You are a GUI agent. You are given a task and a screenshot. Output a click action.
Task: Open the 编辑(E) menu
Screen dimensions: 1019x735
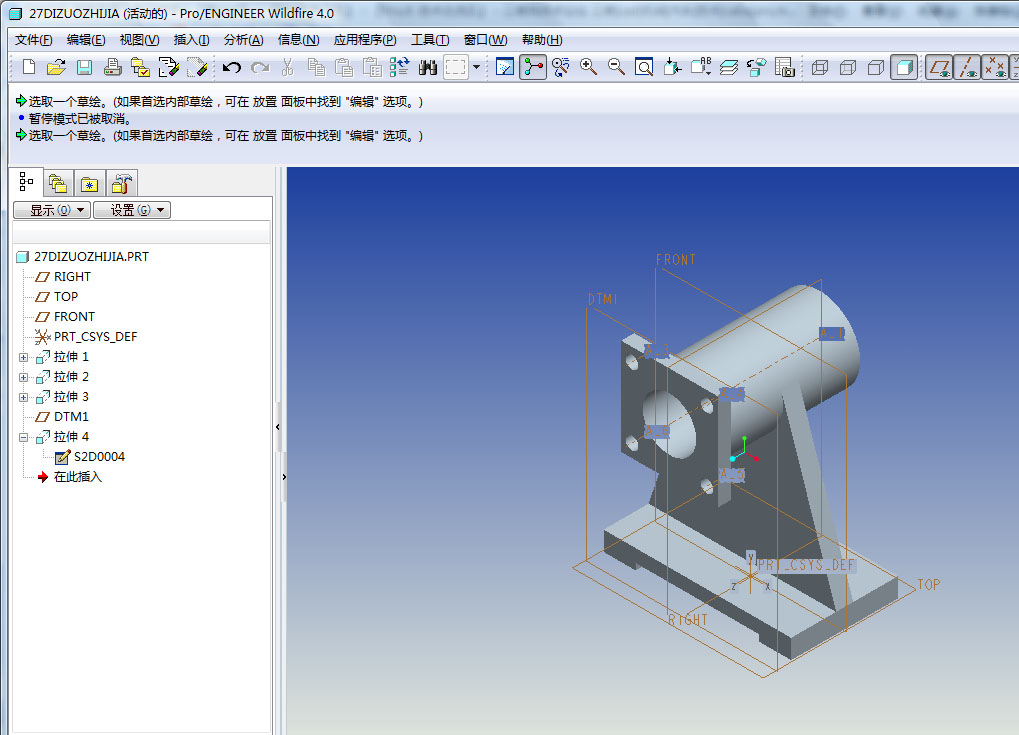(x=86, y=40)
